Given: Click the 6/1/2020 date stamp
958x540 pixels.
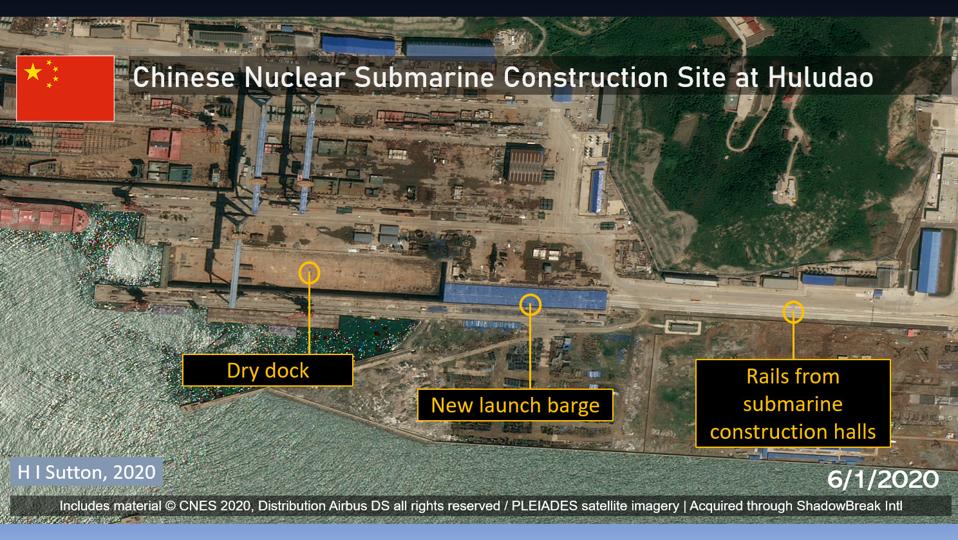Looking at the screenshot, I should pyautogui.click(x=883, y=479).
